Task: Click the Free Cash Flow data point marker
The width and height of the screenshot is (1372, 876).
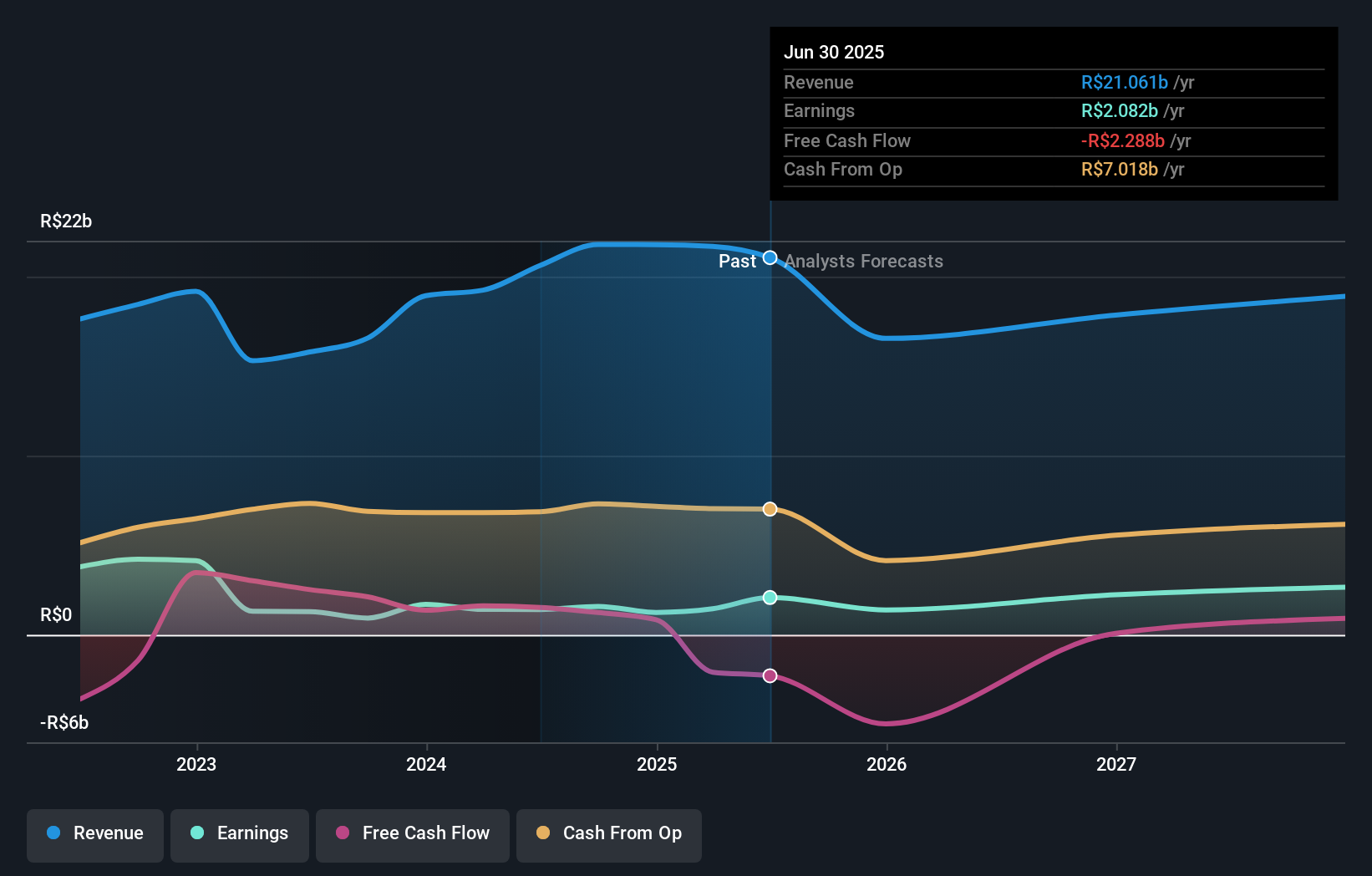Action: click(x=770, y=675)
